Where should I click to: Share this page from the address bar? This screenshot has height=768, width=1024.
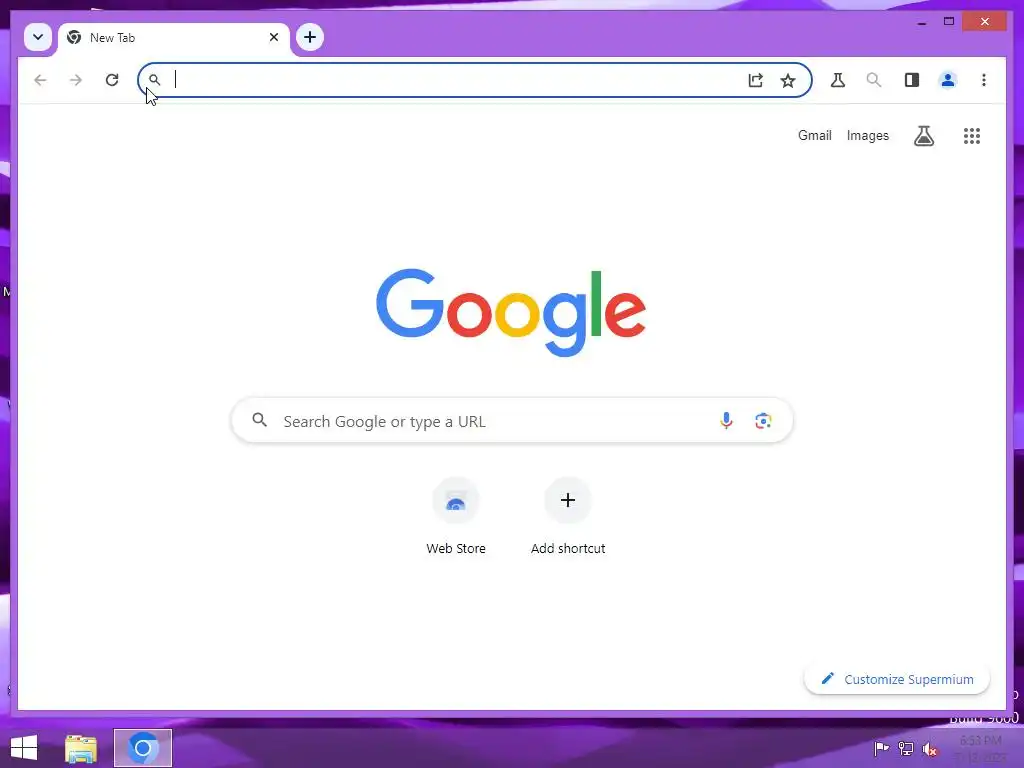[x=756, y=80]
